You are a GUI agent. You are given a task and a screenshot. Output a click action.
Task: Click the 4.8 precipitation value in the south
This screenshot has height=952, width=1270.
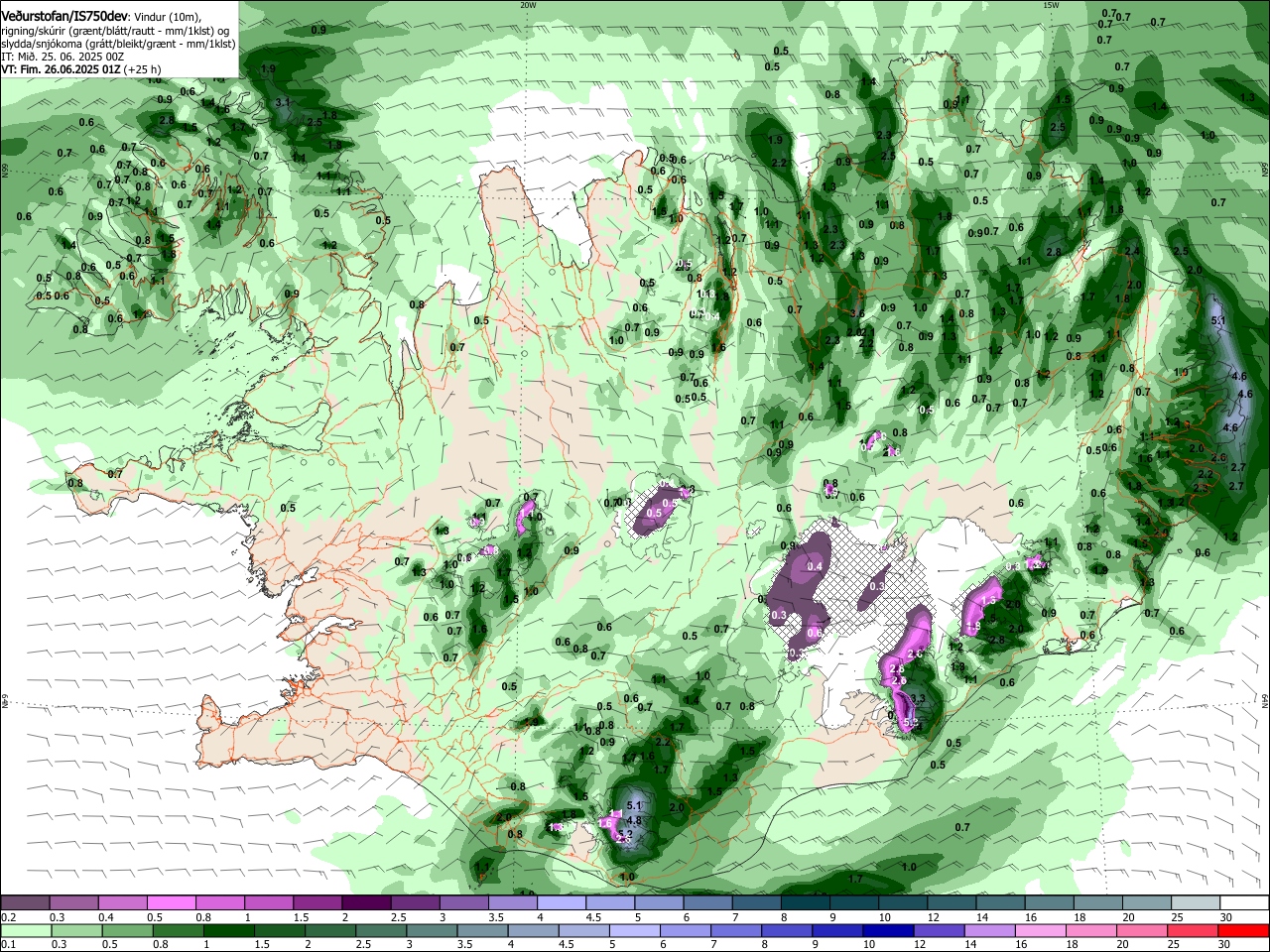[635, 820]
